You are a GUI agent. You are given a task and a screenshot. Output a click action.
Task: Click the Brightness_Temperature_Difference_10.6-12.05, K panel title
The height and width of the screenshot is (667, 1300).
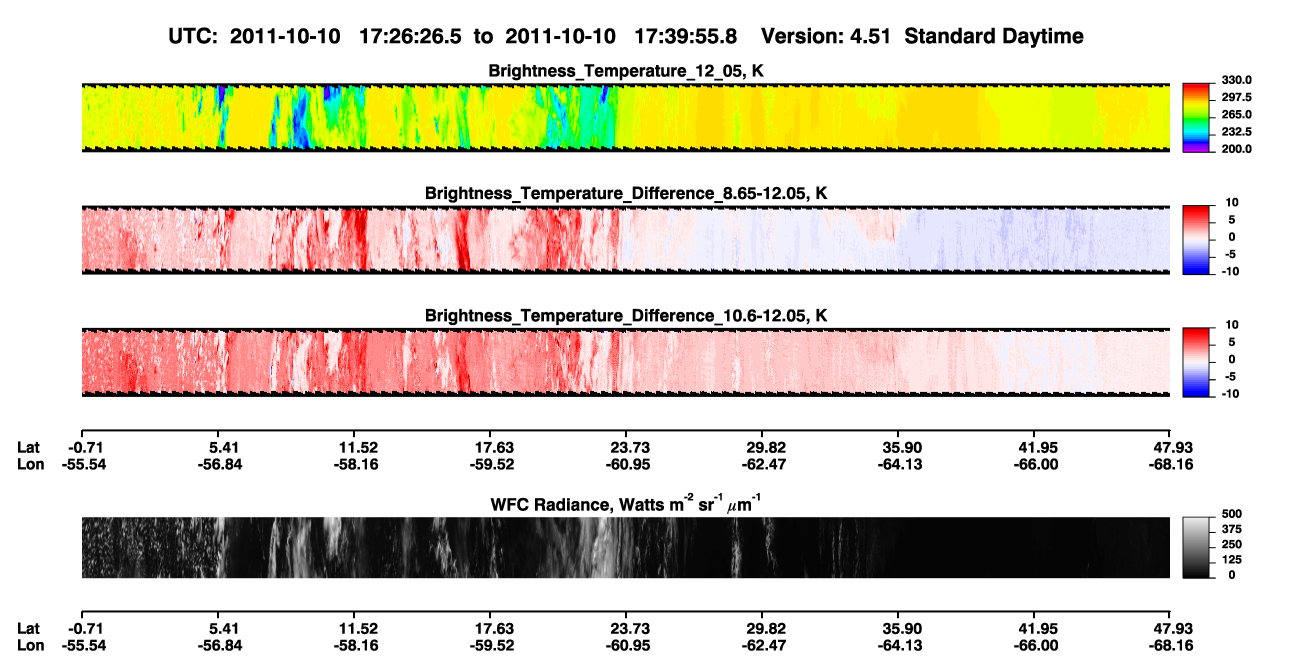(x=626, y=315)
